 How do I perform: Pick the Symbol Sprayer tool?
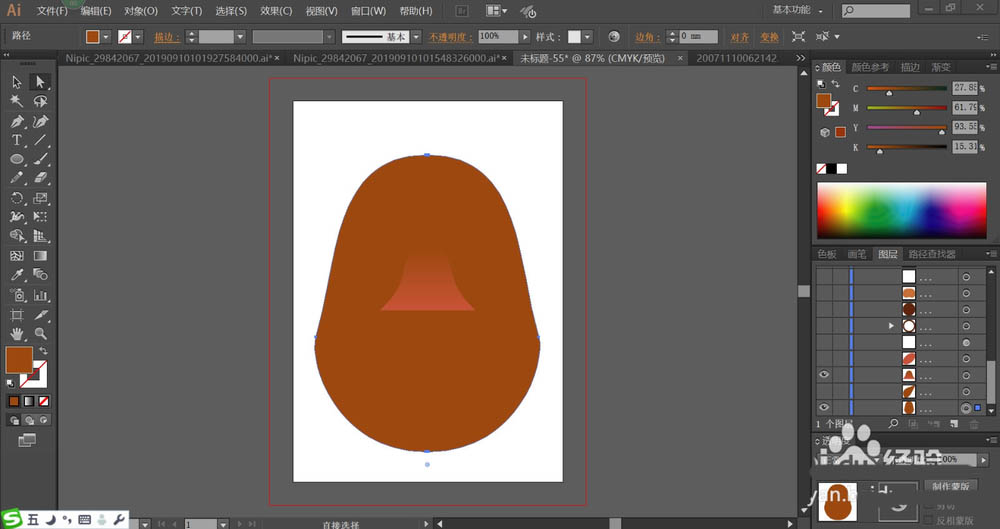17,295
